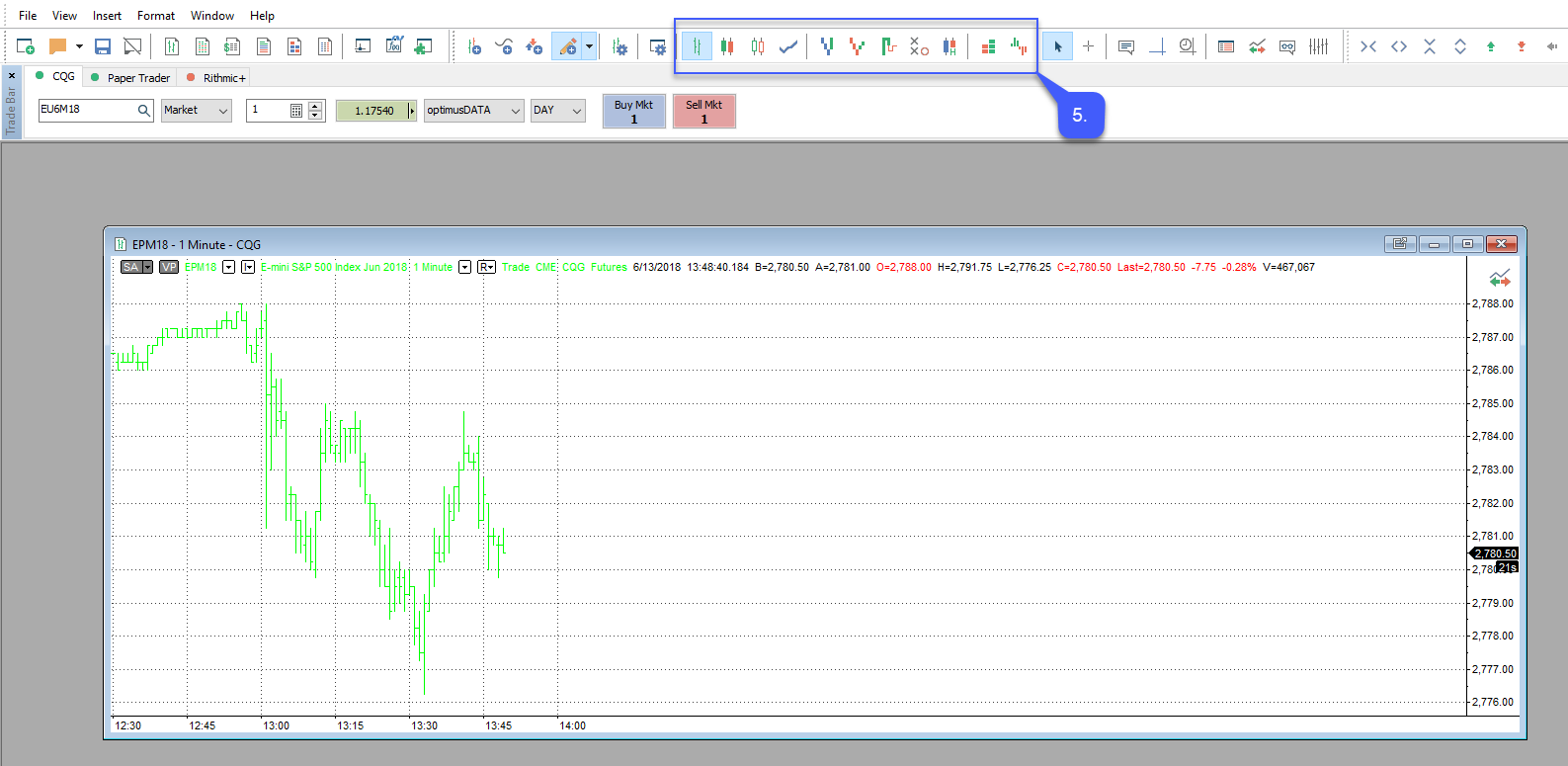Select the red-green blocks chart style
The height and width of the screenshot is (766, 1568).
click(988, 46)
